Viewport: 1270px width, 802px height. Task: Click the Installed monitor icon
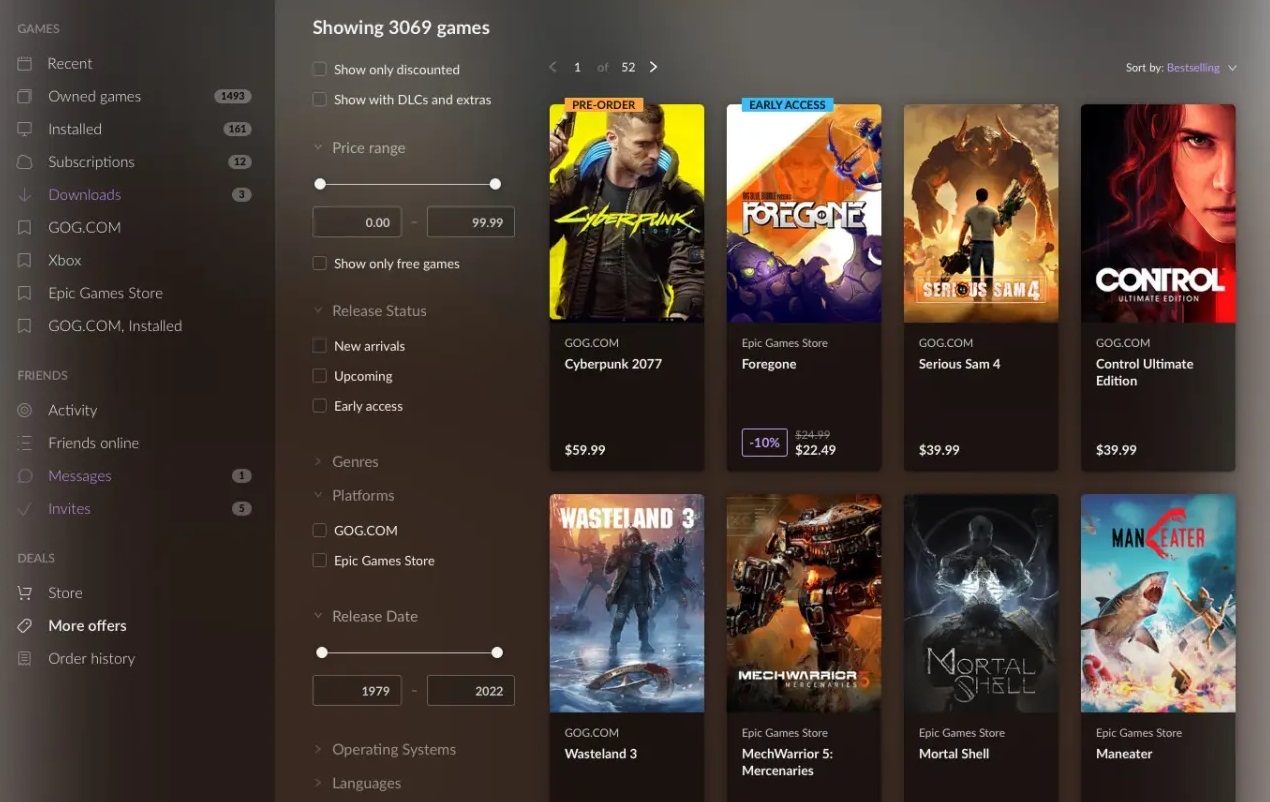tap(25, 129)
